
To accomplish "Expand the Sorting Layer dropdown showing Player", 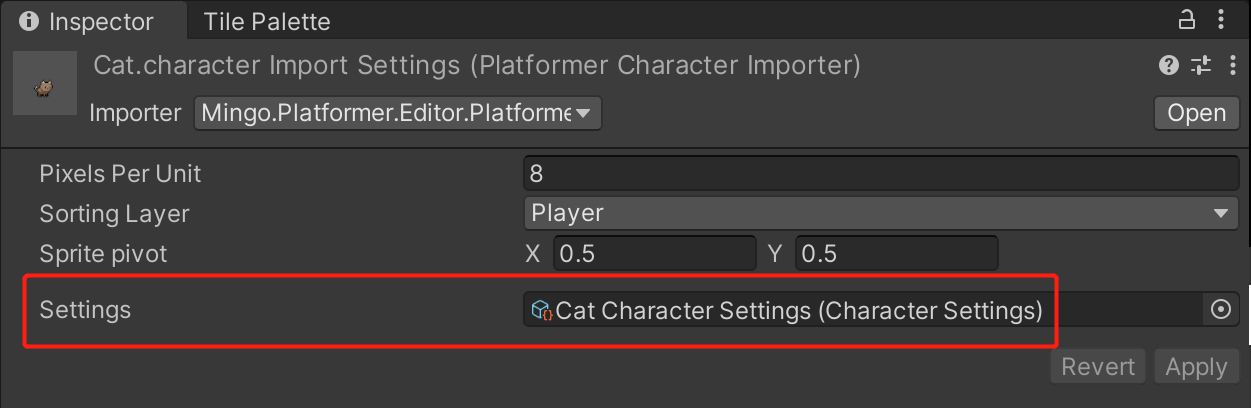I will pyautogui.click(x=882, y=213).
